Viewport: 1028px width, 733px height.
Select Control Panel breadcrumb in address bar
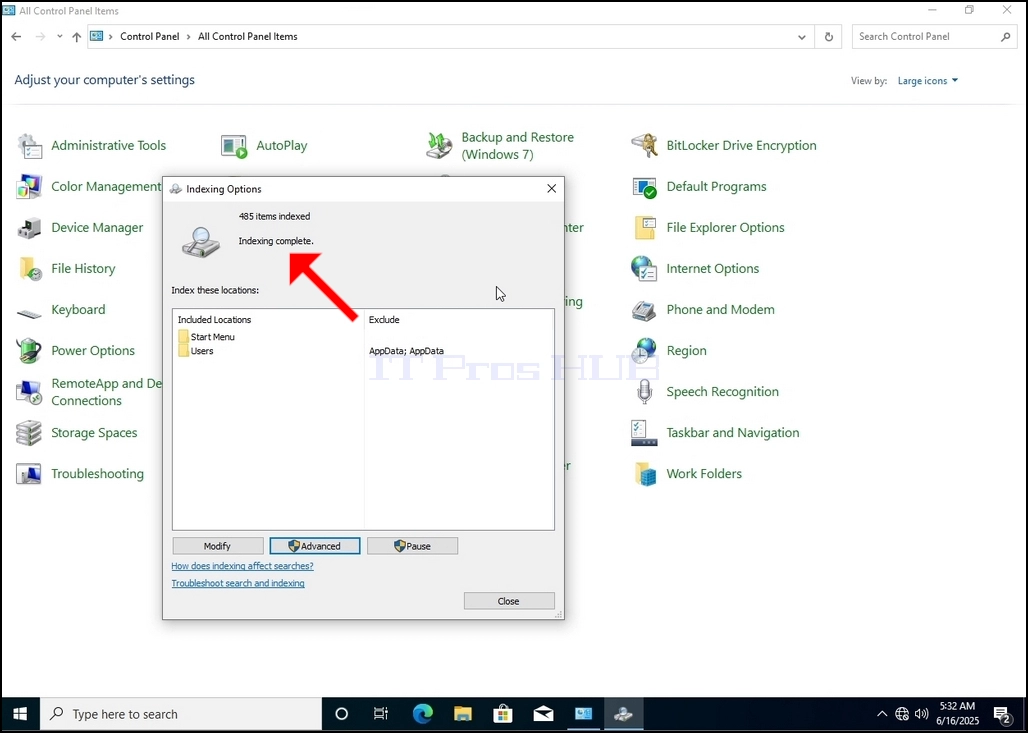click(x=149, y=37)
